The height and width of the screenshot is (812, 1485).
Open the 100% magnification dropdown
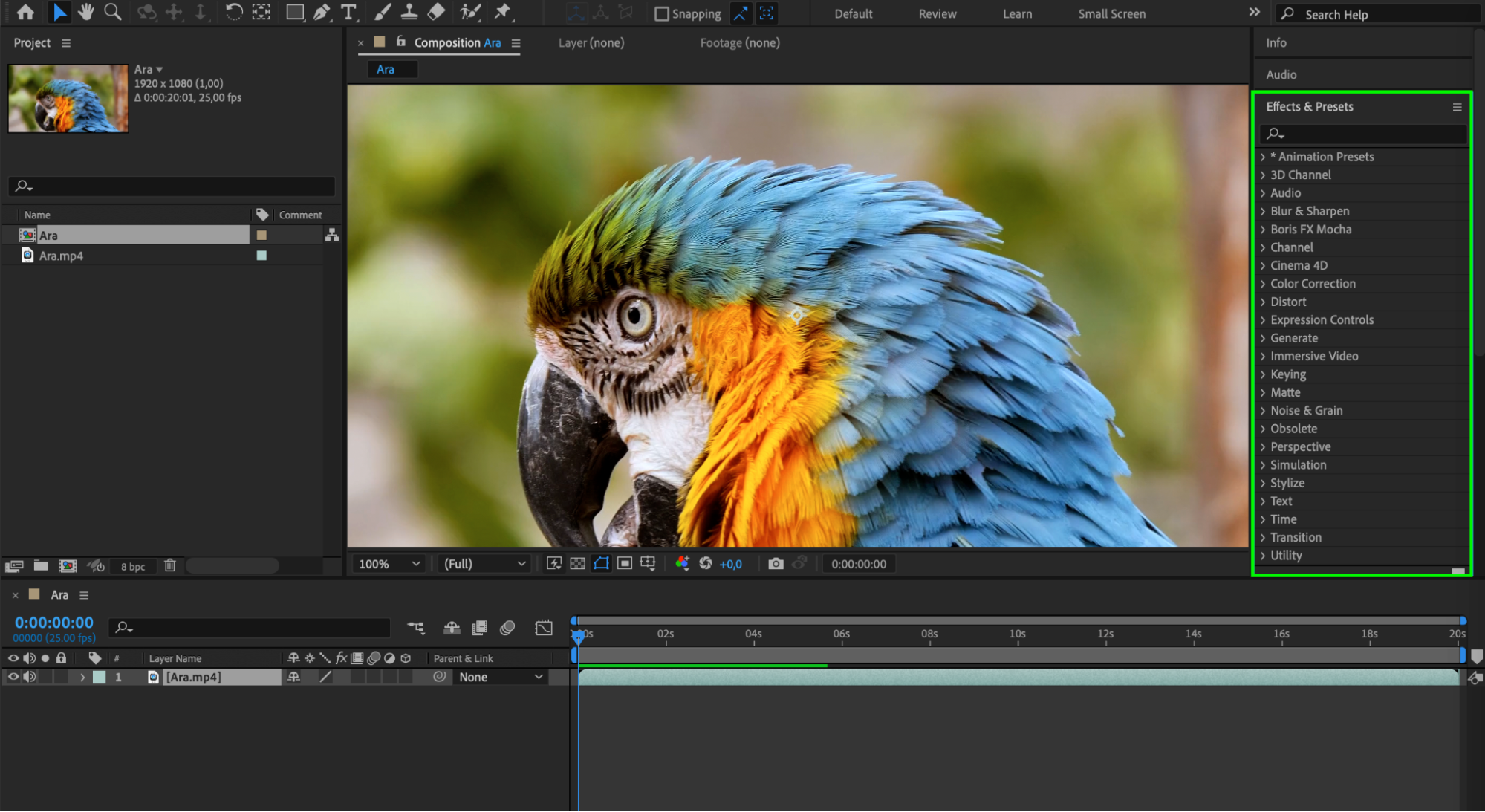pos(389,564)
